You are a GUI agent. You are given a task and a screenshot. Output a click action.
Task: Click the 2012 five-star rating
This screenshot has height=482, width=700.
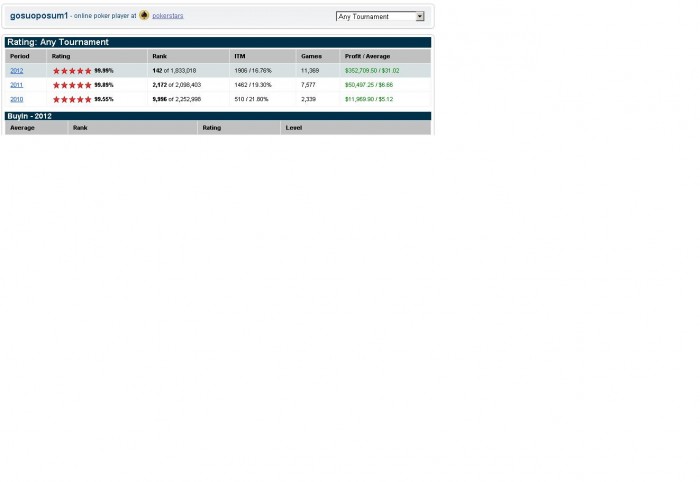click(x=72, y=71)
